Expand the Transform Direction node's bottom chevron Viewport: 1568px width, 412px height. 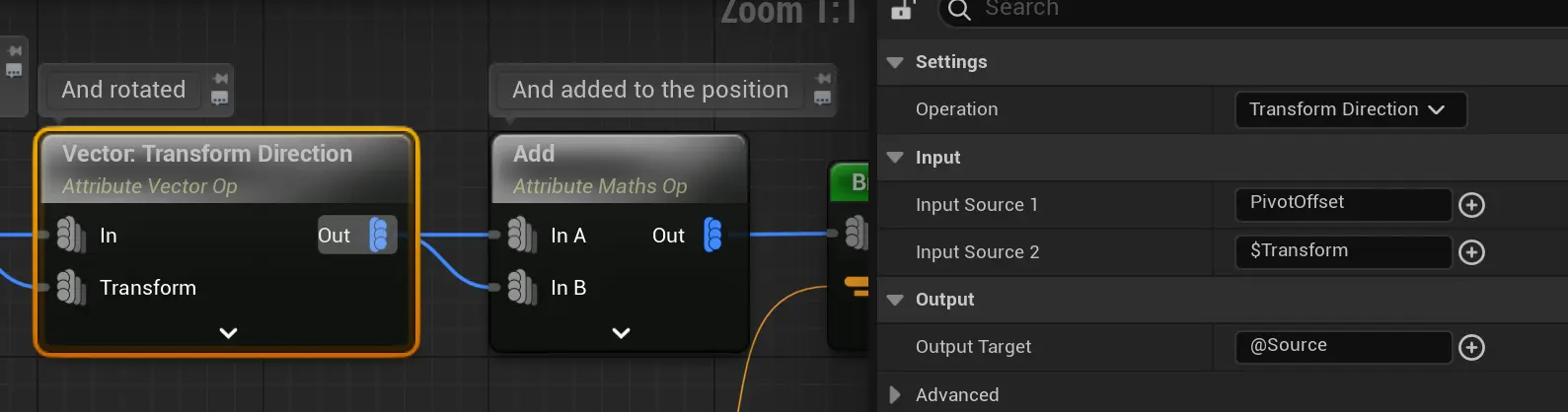coord(228,333)
